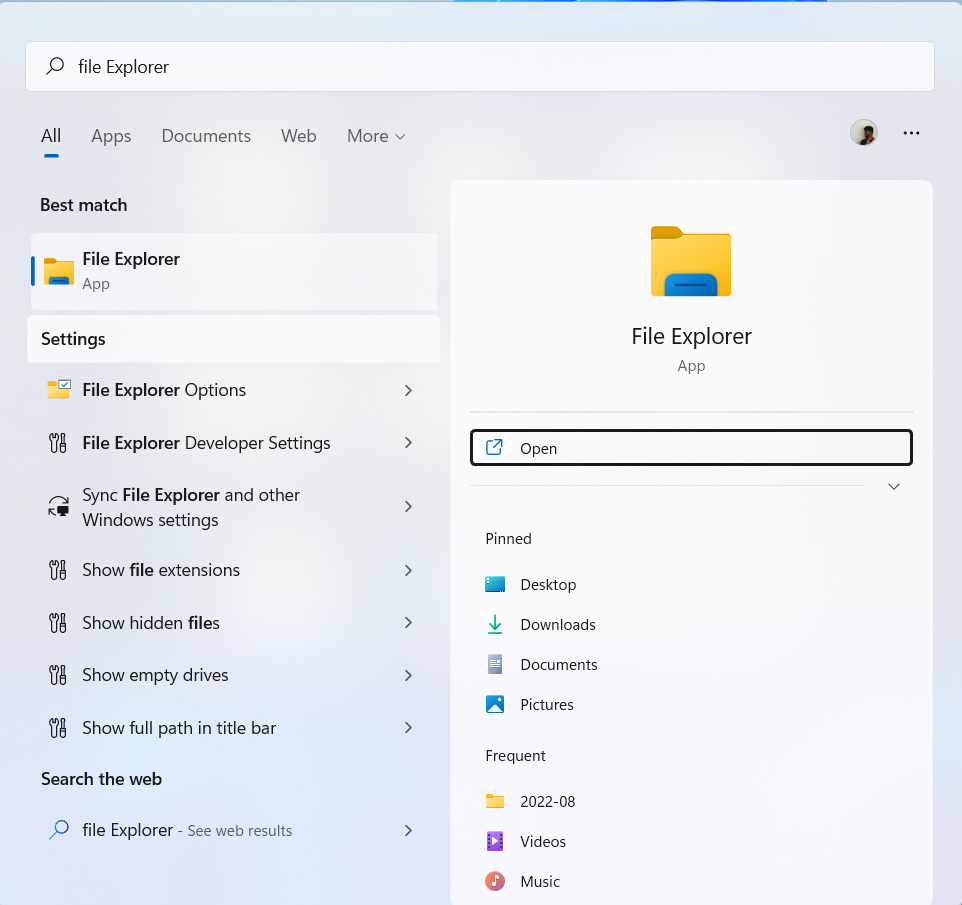Select the Pictures pinned folder icon
The height and width of the screenshot is (905, 962).
coord(495,705)
